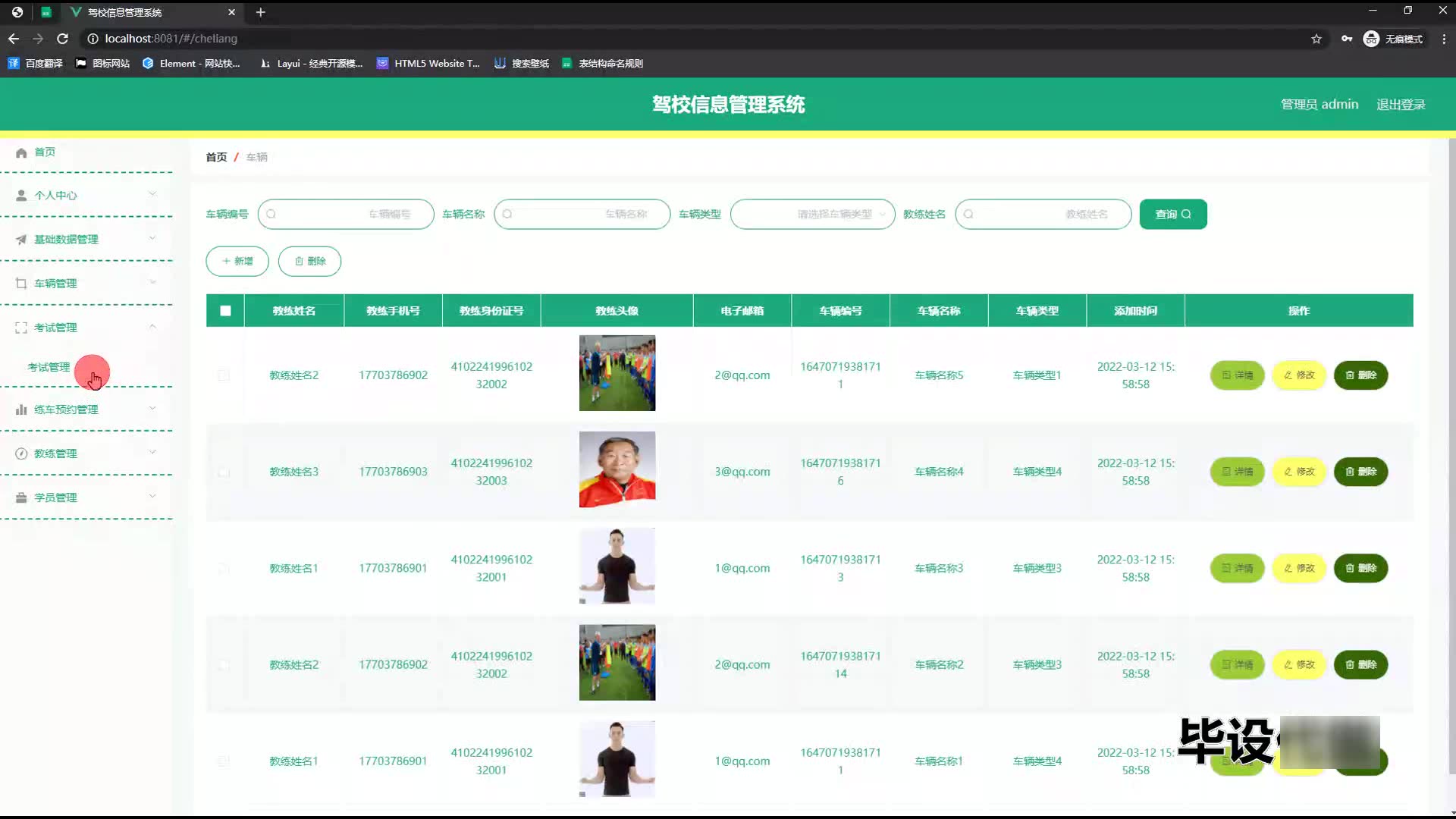The width and height of the screenshot is (1456, 819).
Task: Check the checkbox for first row 教练姓名2
Action: tap(224, 375)
